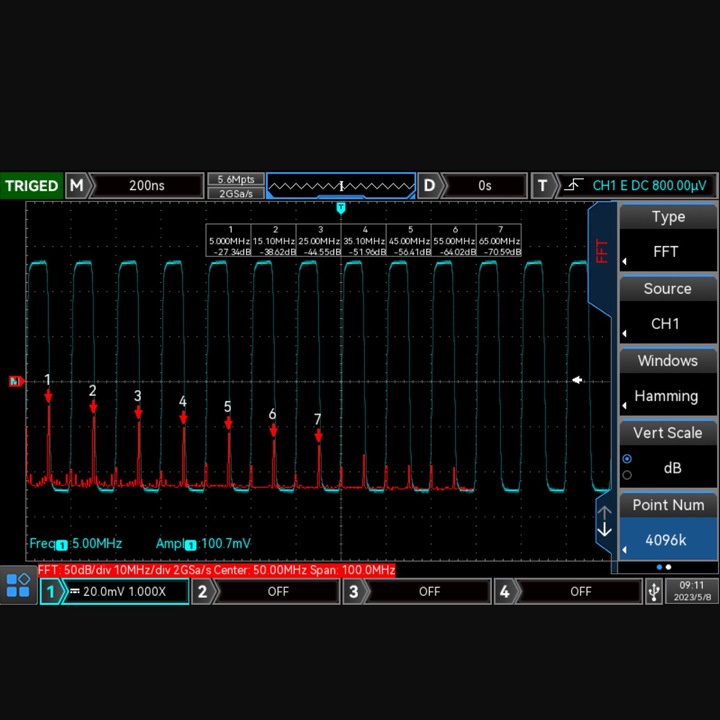Click the 2GSa/s sample rate readout
The height and width of the screenshot is (720, 720).
[236, 193]
